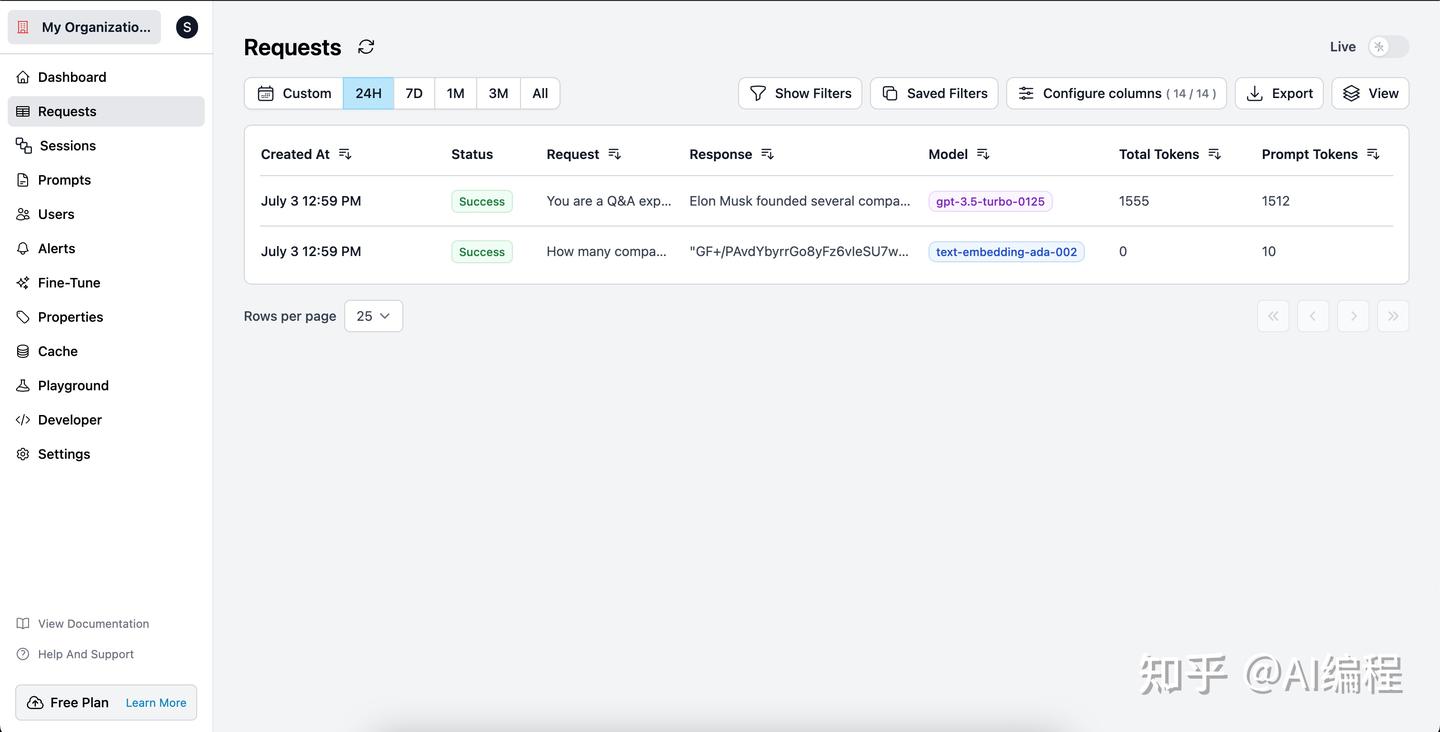Click the sort icon on Model column
Image resolution: width=1440 pixels, height=732 pixels.
[x=982, y=154]
